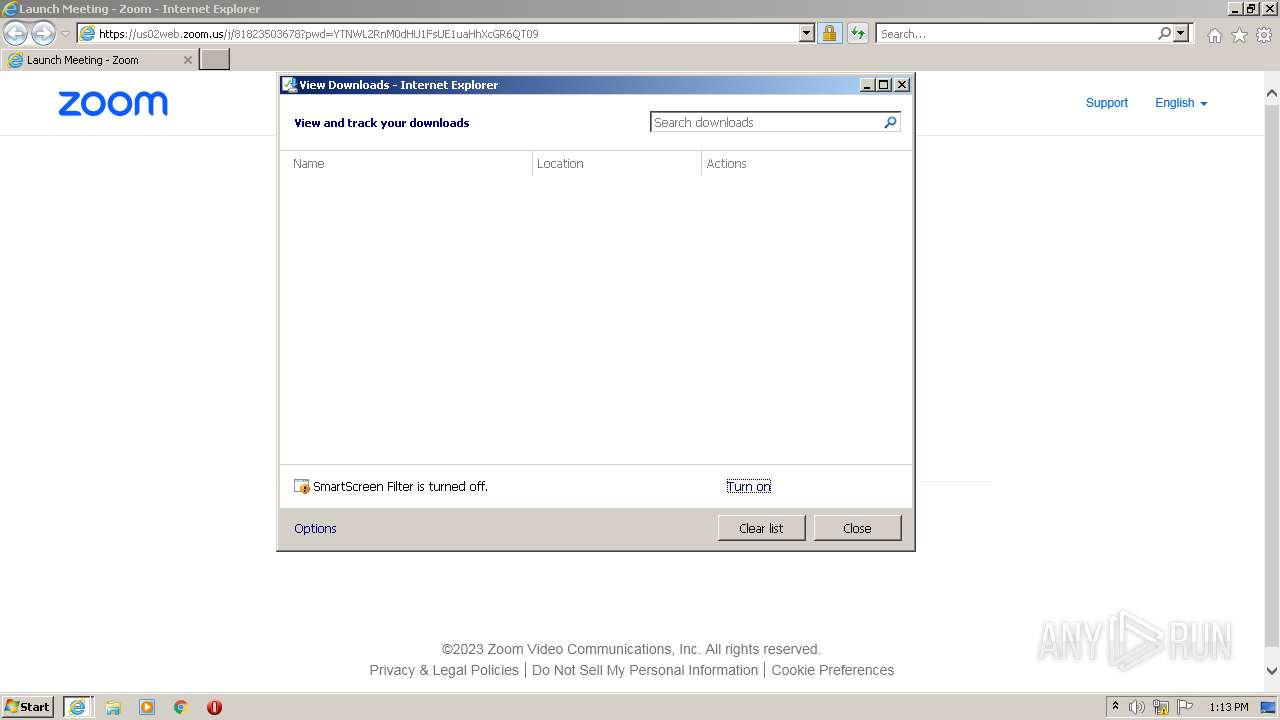Open the Tools gear icon
This screenshot has width=1280, height=720.
click(x=1264, y=35)
